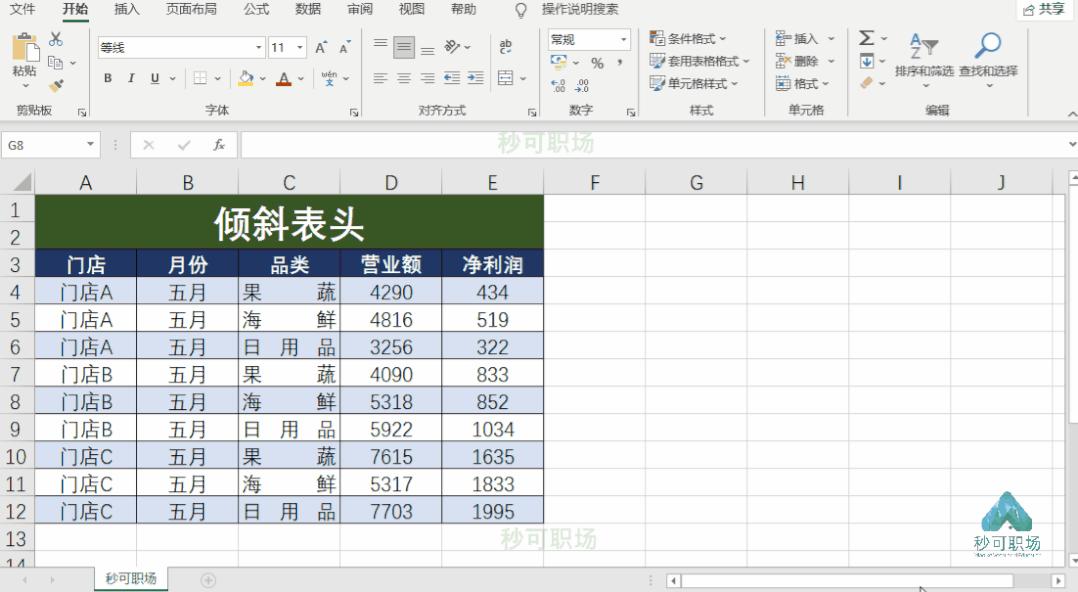The height and width of the screenshot is (592, 1078).
Task: Toggle italic formatting with the I icon
Action: point(131,77)
